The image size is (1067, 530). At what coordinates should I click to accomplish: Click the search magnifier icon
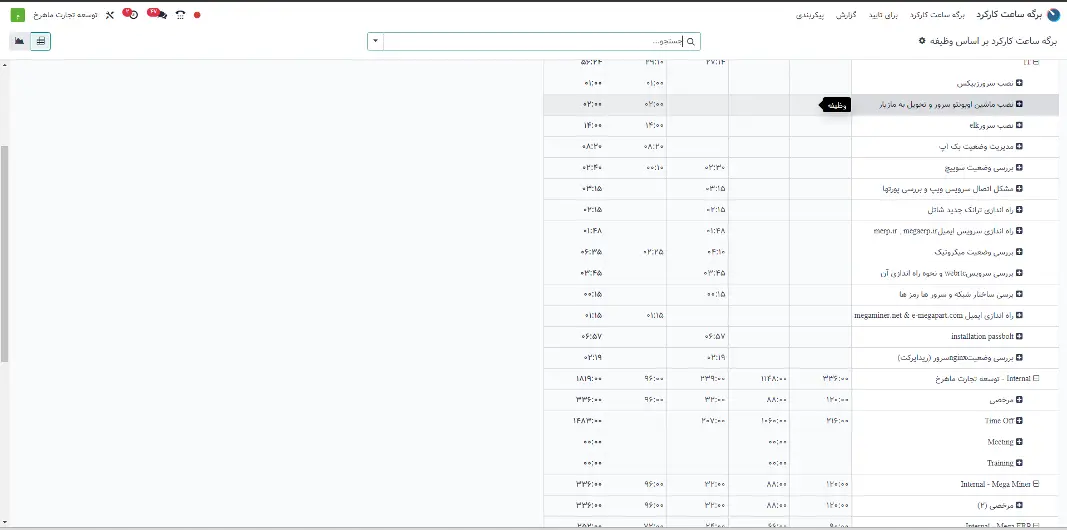[690, 41]
